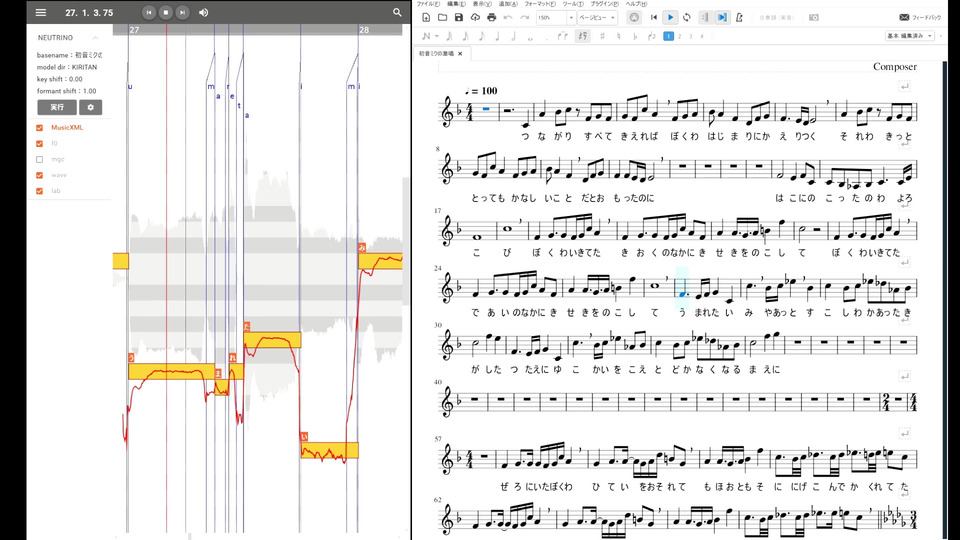Image resolution: width=960 pixels, height=540 pixels.
Task: Enable the mgc checkbox
Action: click(40, 159)
